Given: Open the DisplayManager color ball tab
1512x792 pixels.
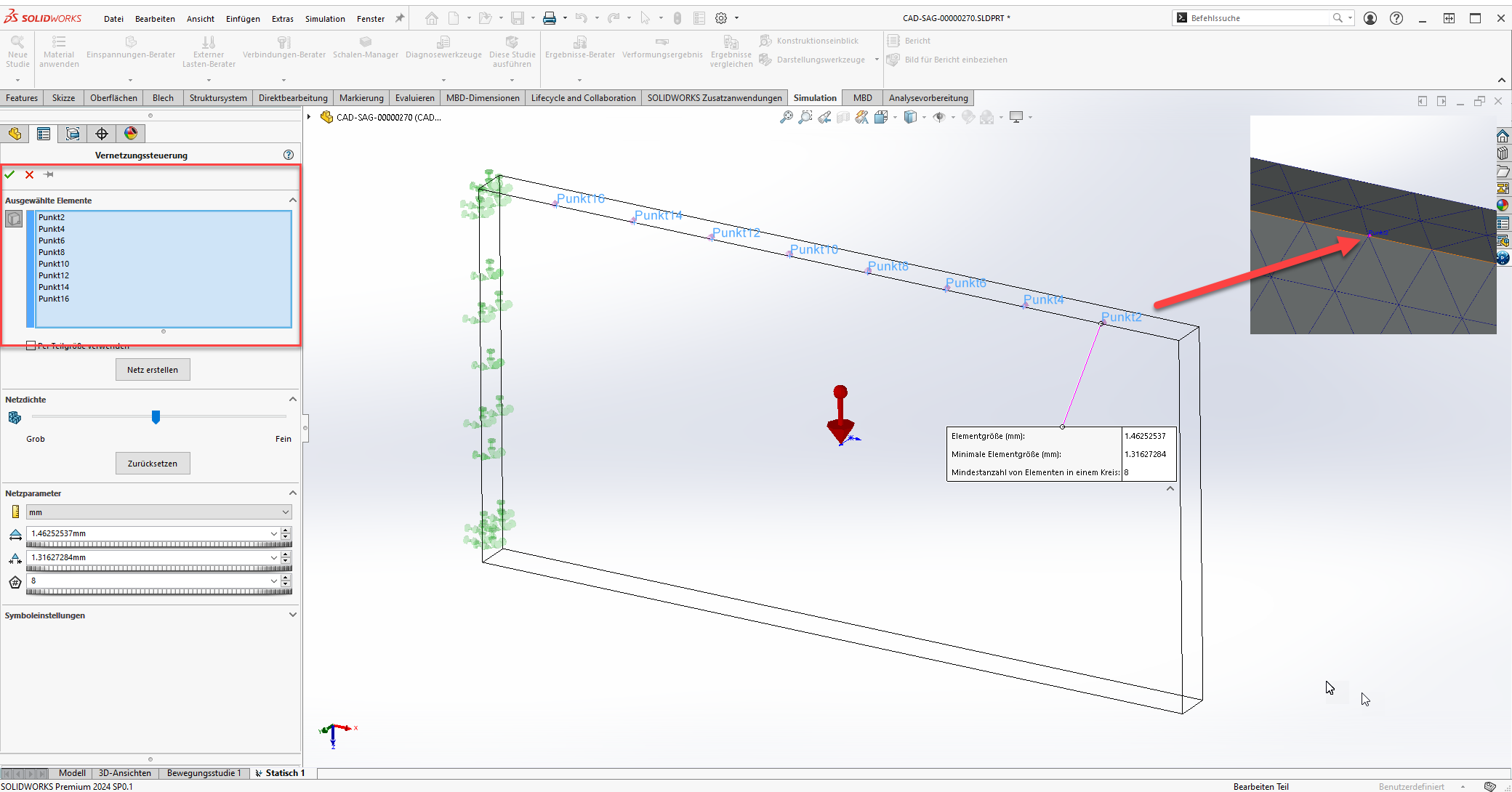Looking at the screenshot, I should click(131, 134).
